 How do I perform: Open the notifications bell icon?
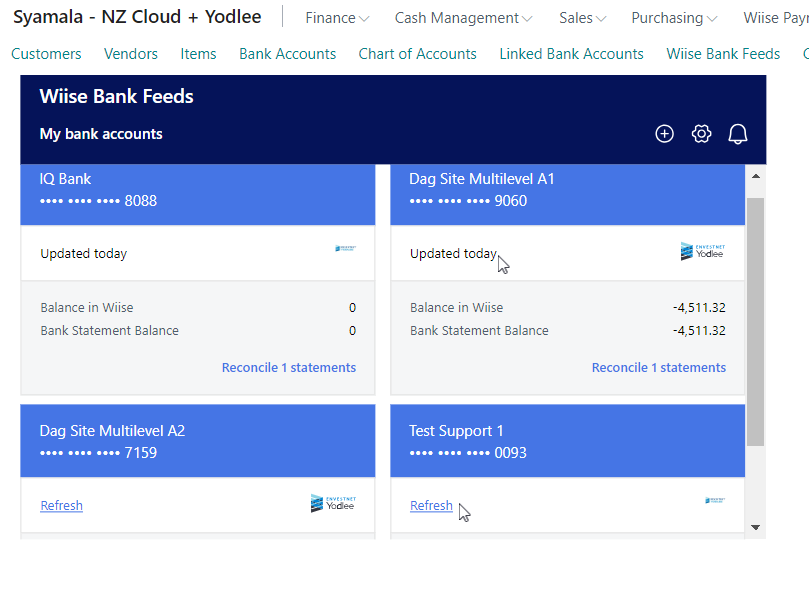click(x=738, y=134)
